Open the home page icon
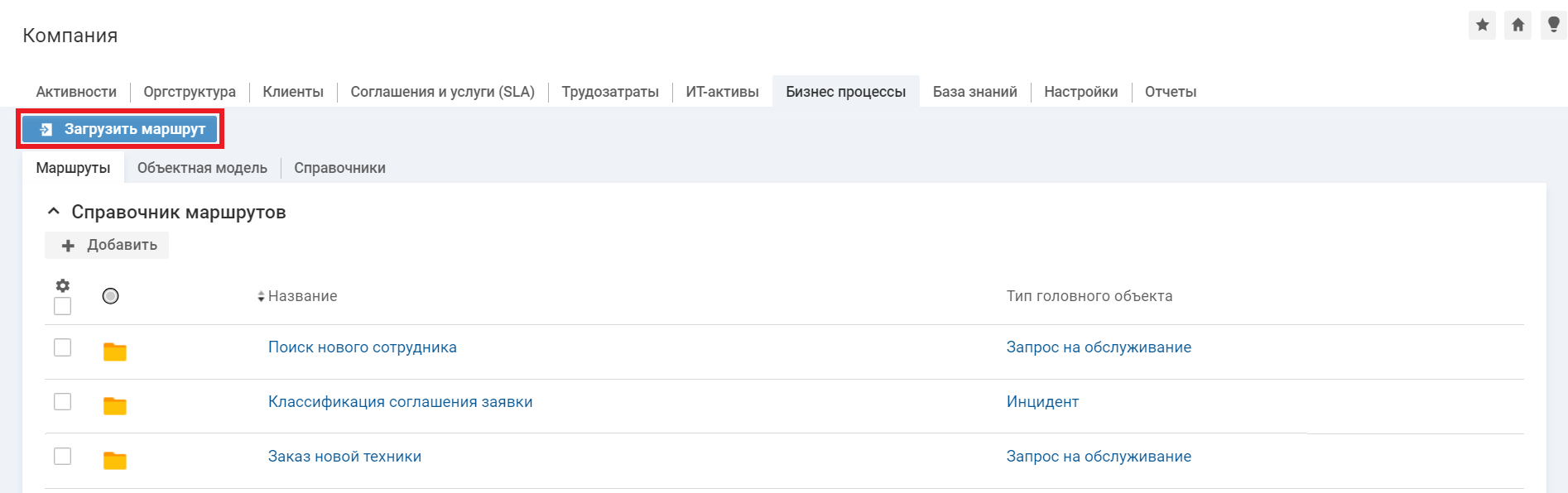Screen dimensions: 1568x493 (x=1517, y=25)
